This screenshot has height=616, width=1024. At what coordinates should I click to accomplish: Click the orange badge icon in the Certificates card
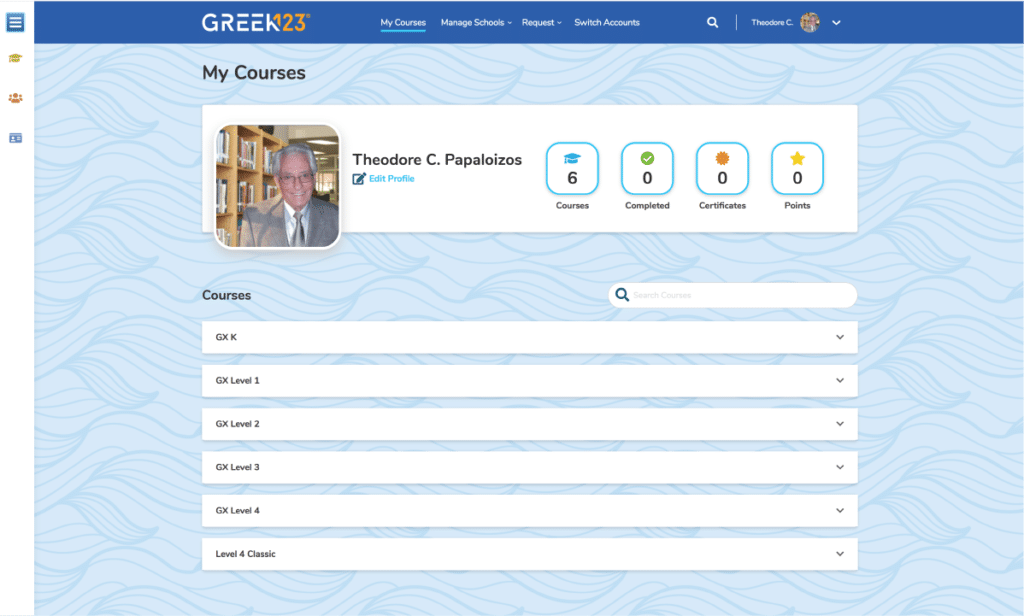point(722,158)
